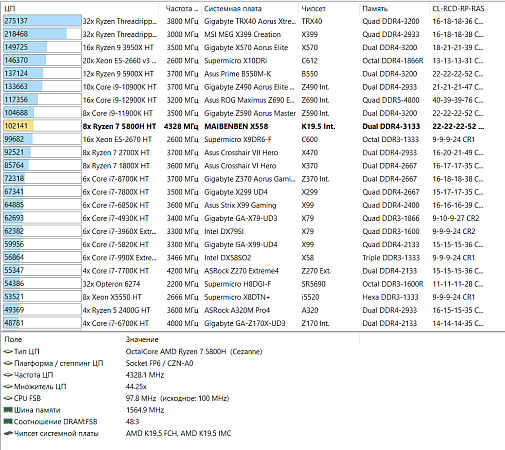Click the icon beside Платформа / степпинг ЦП

click(x=8, y=363)
